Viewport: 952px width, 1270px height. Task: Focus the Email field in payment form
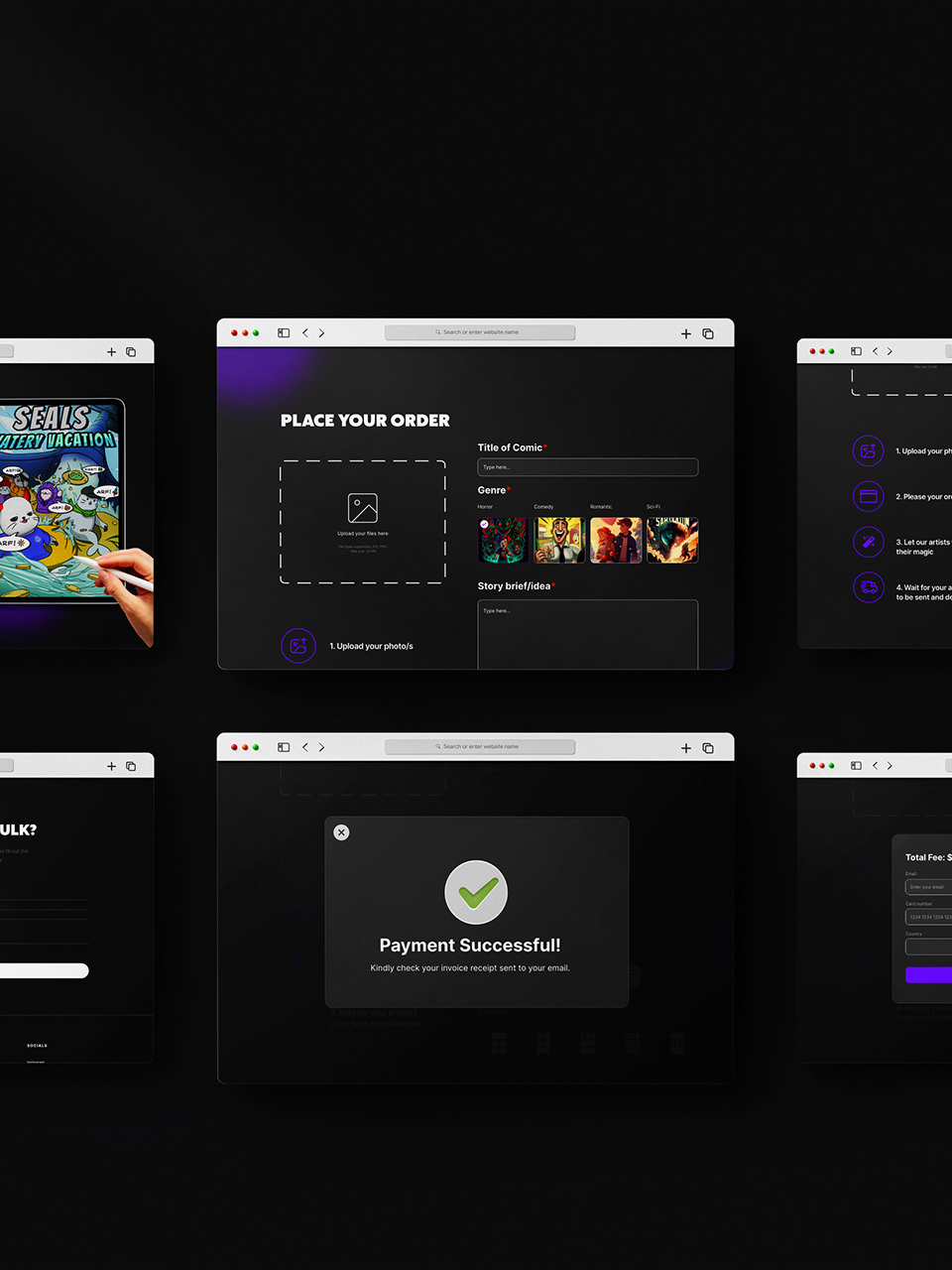coord(929,887)
